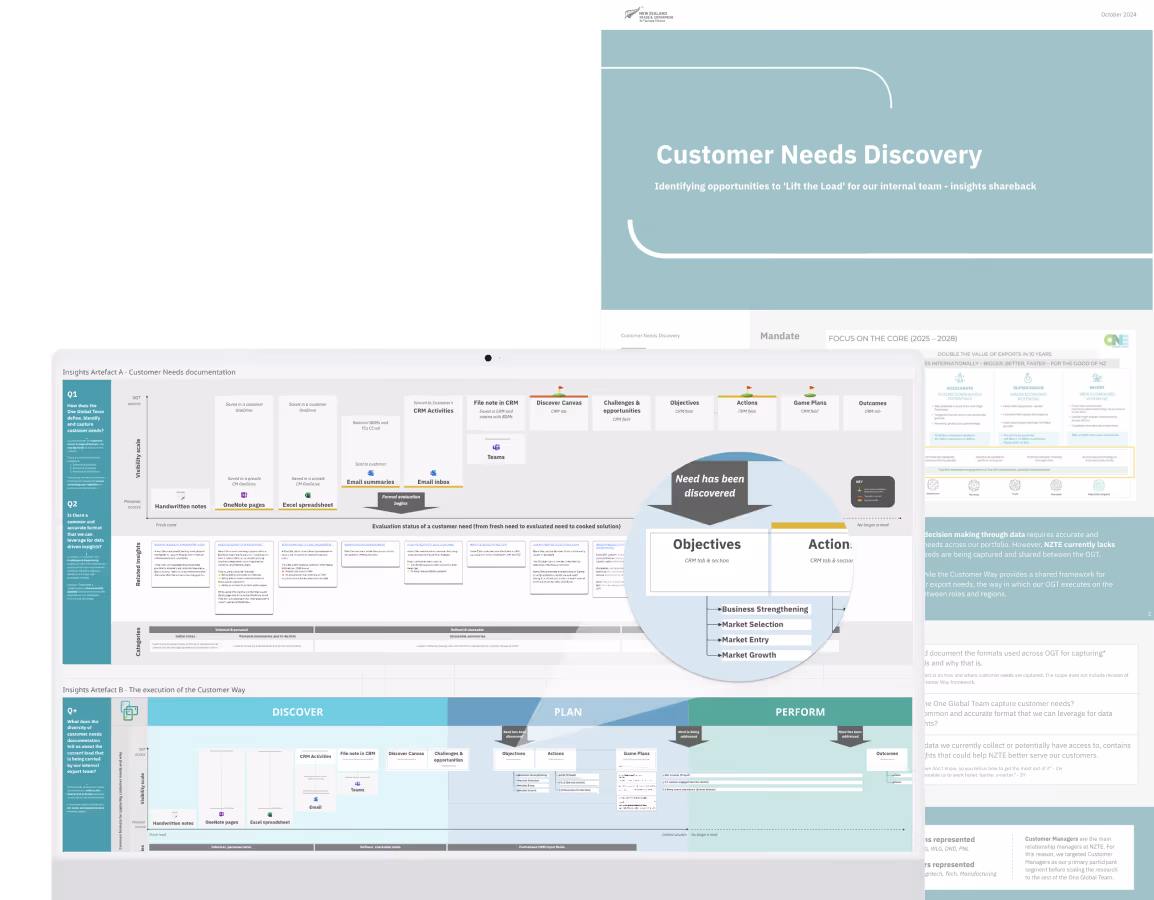The image size is (1154, 900).
Task: Click the OneNote icon in Insights Artefact A
Action: point(244,495)
